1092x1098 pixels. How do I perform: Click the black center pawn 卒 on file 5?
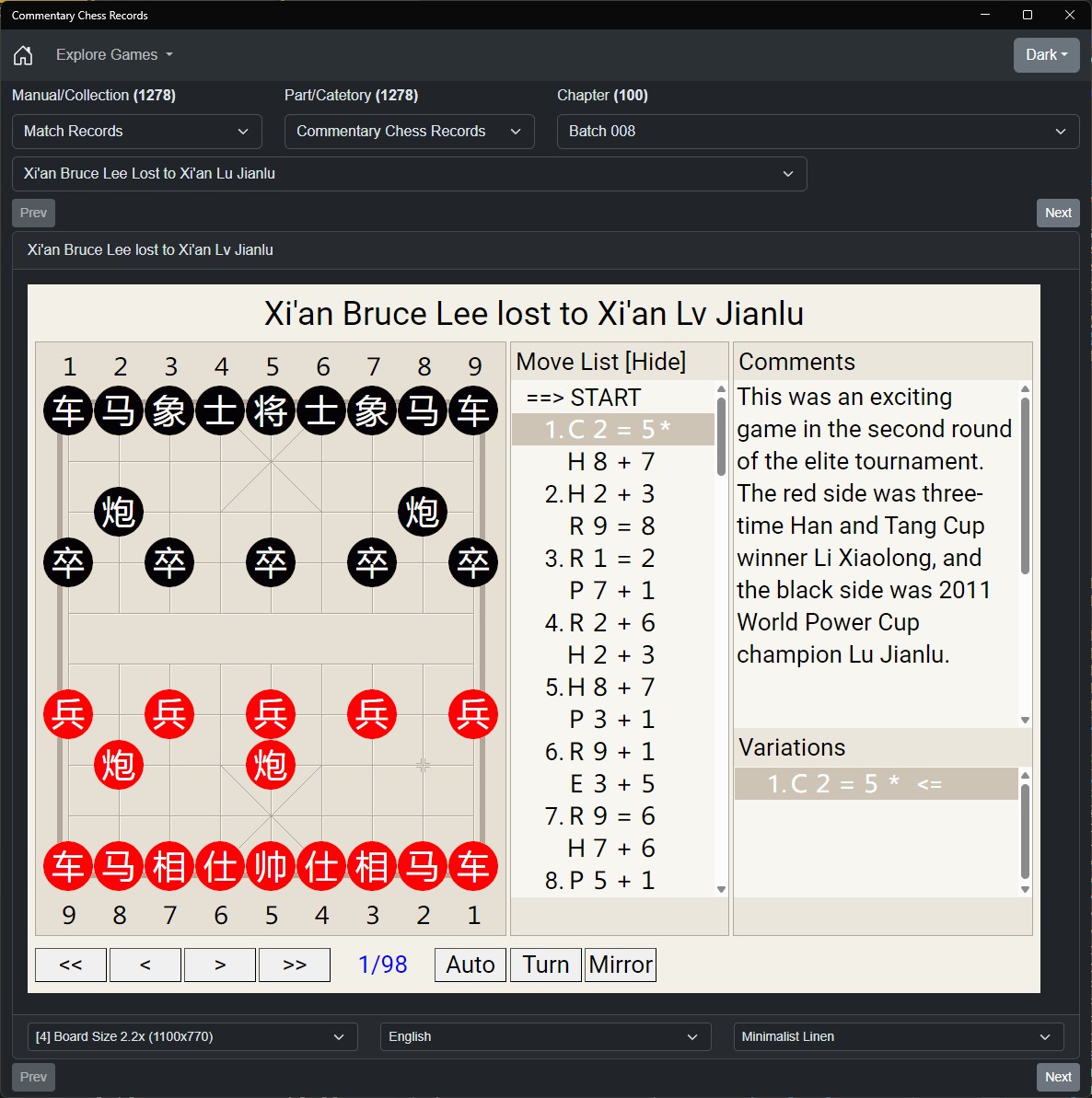[x=271, y=562]
